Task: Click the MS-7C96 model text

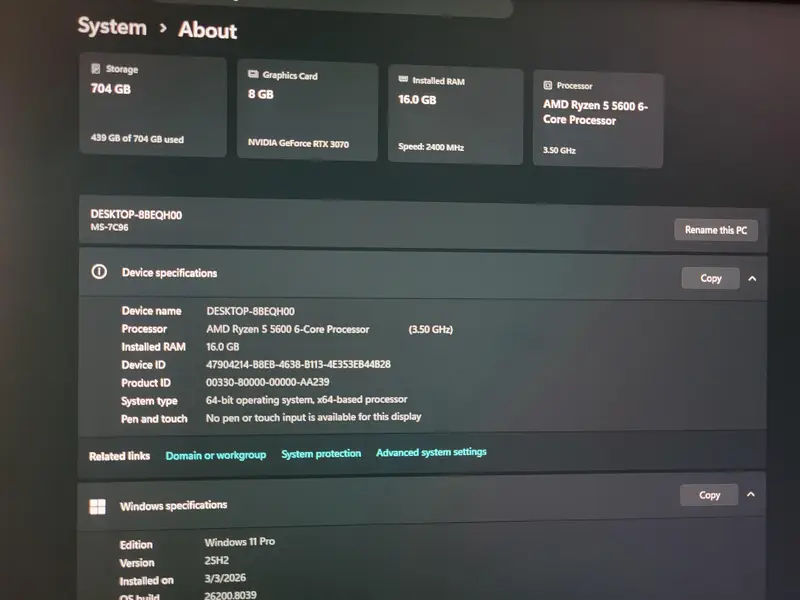Action: tap(109, 227)
